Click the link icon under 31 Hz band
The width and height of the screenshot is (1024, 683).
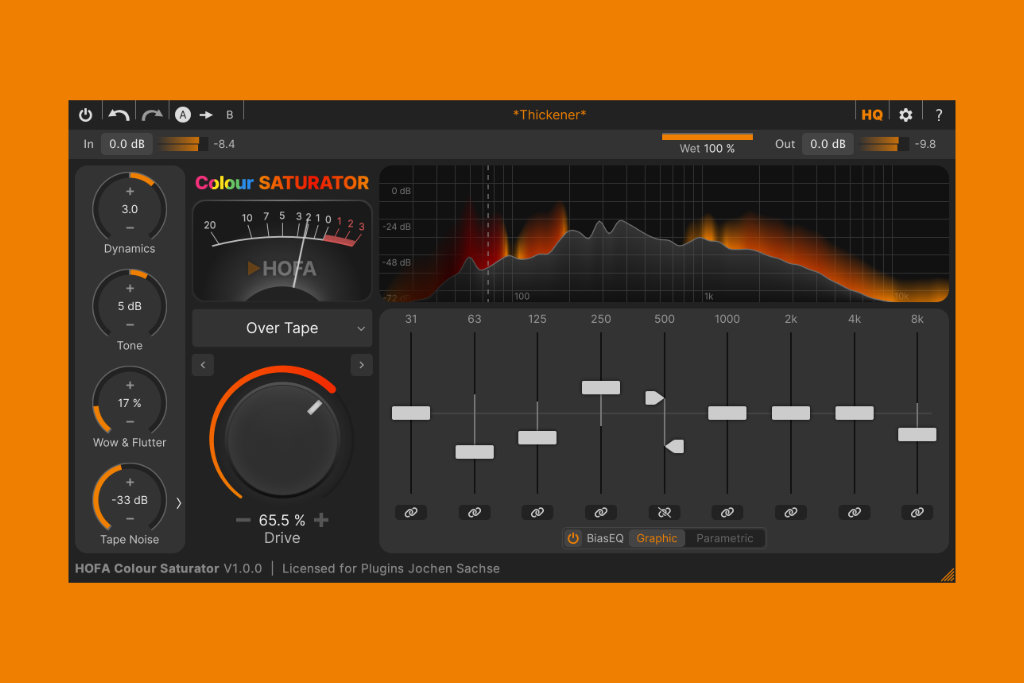tap(410, 512)
